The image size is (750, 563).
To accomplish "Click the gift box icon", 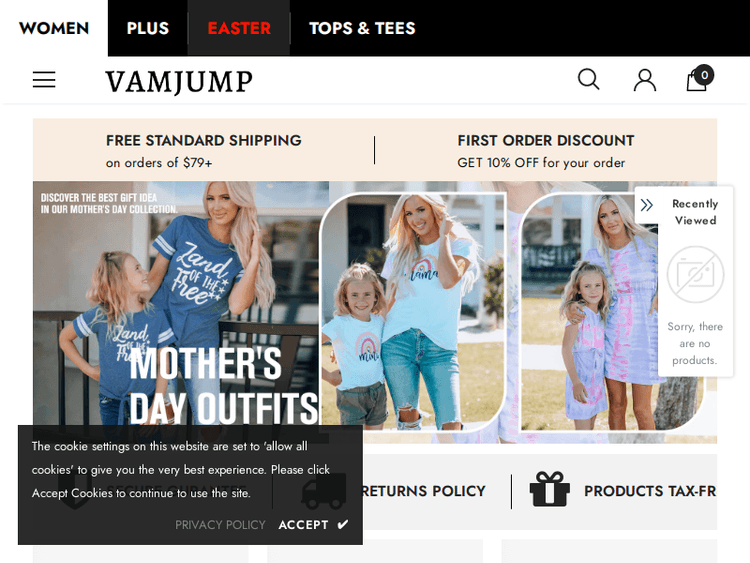I will click(550, 489).
